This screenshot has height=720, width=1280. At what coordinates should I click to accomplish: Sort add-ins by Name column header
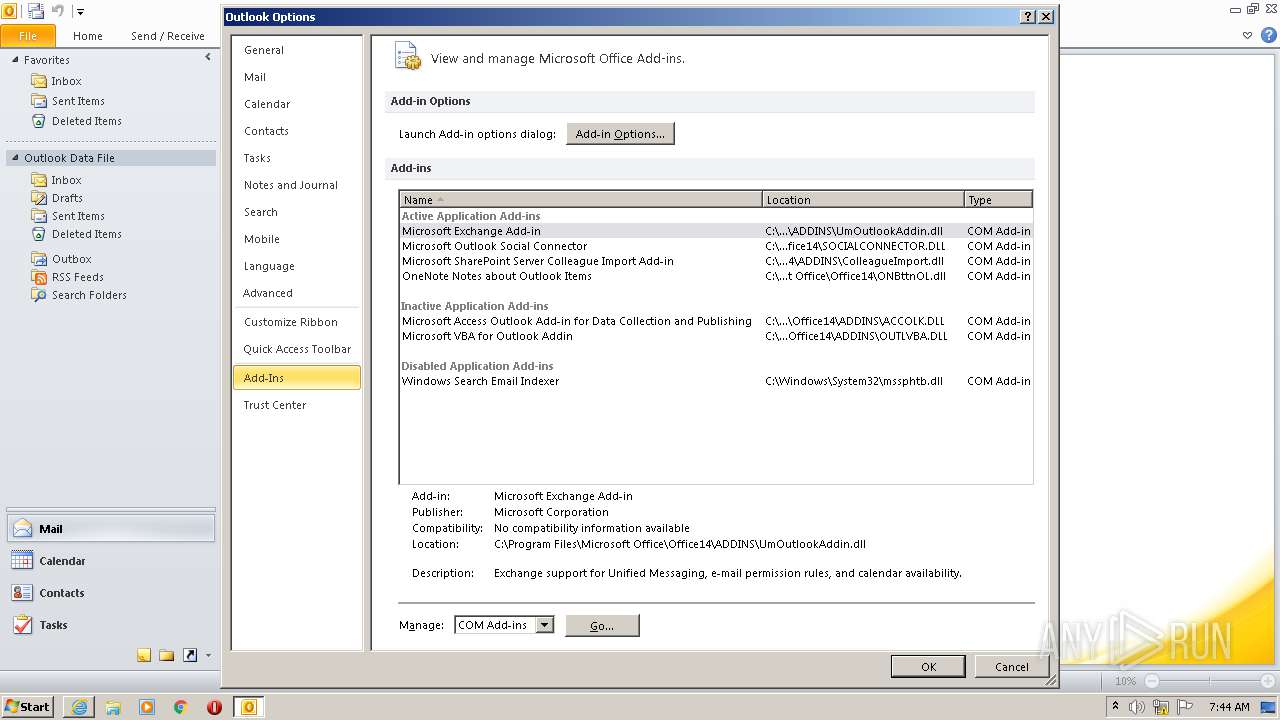580,200
